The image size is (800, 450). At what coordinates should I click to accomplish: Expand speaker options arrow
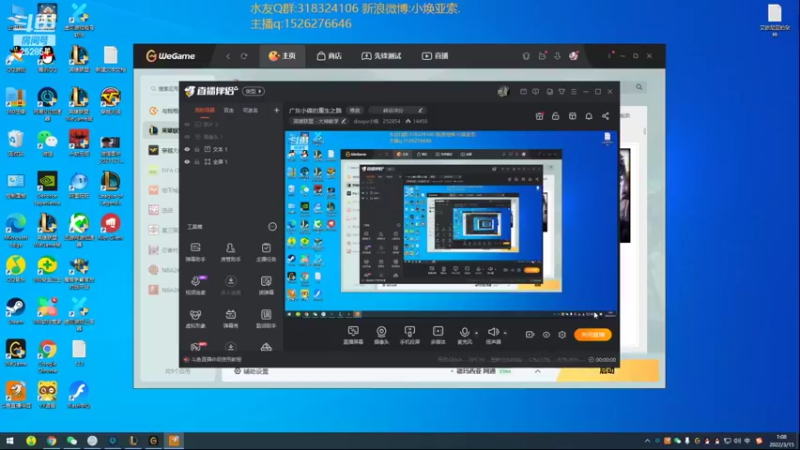[x=505, y=333]
